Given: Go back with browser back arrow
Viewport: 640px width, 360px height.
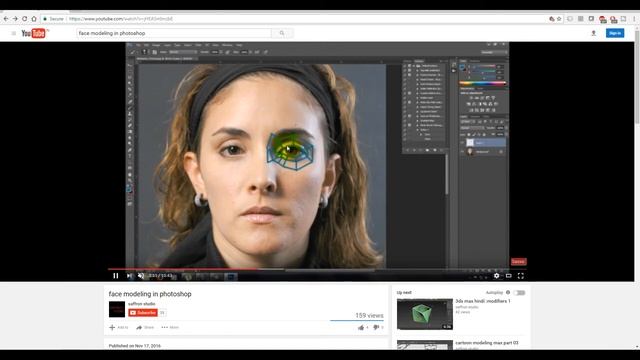Looking at the screenshot, I should 6,19.
